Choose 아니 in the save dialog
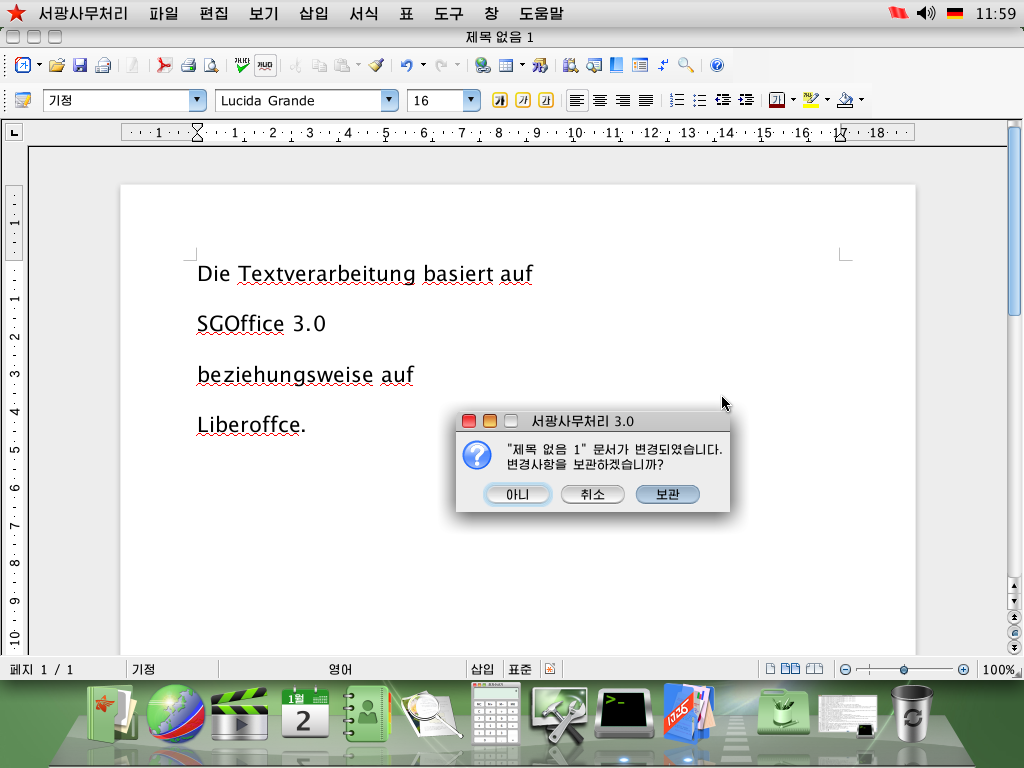The image size is (1024, 768). coord(518,494)
